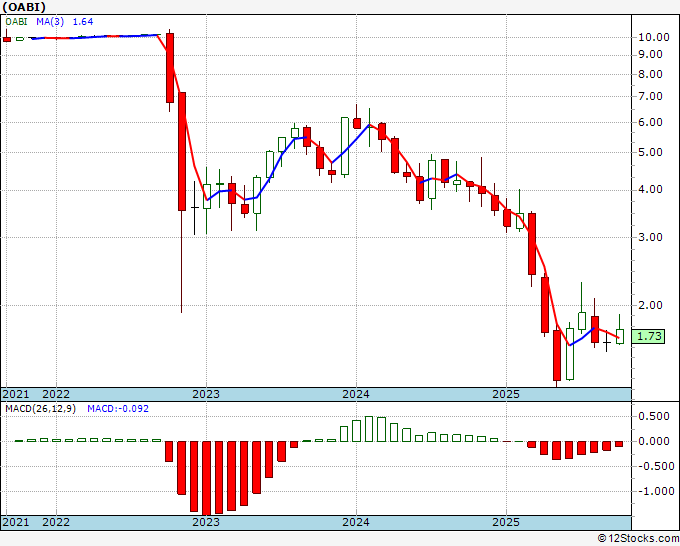This screenshot has height=546, width=680.
Task: Click 2023 on the price chart timeline
Action: [x=206, y=394]
